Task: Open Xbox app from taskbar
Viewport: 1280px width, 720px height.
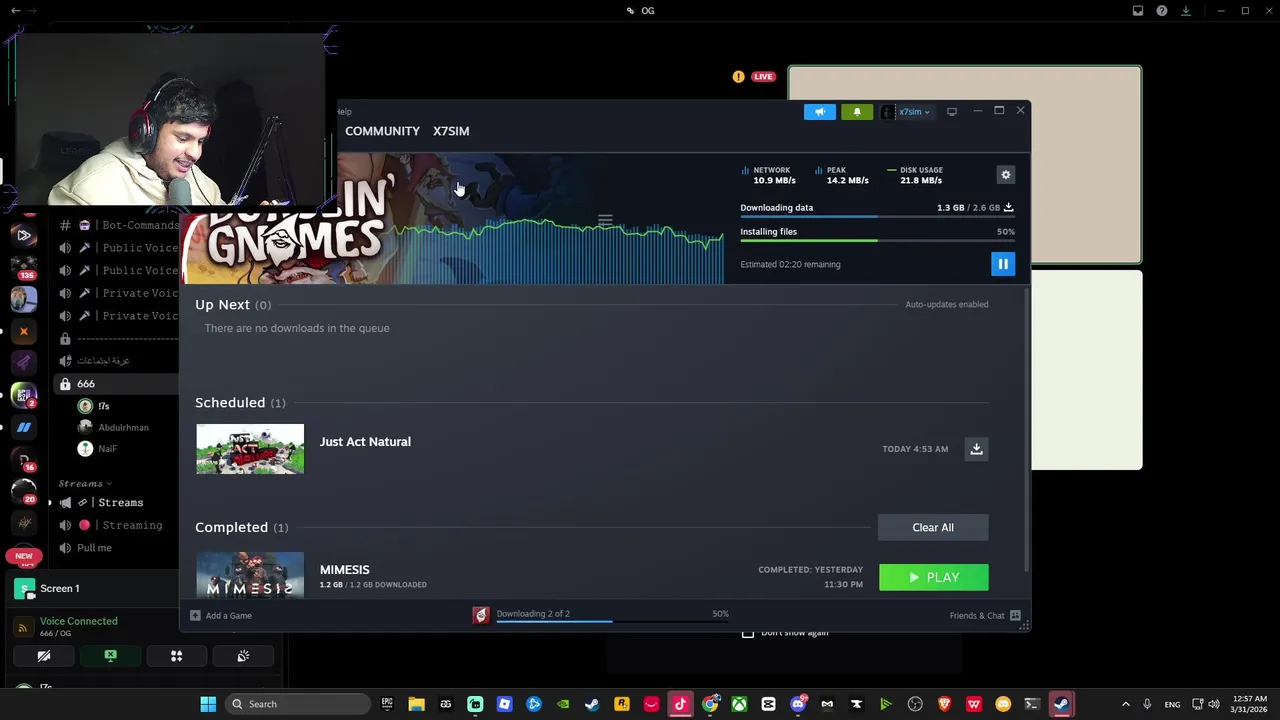Action: coord(739,704)
